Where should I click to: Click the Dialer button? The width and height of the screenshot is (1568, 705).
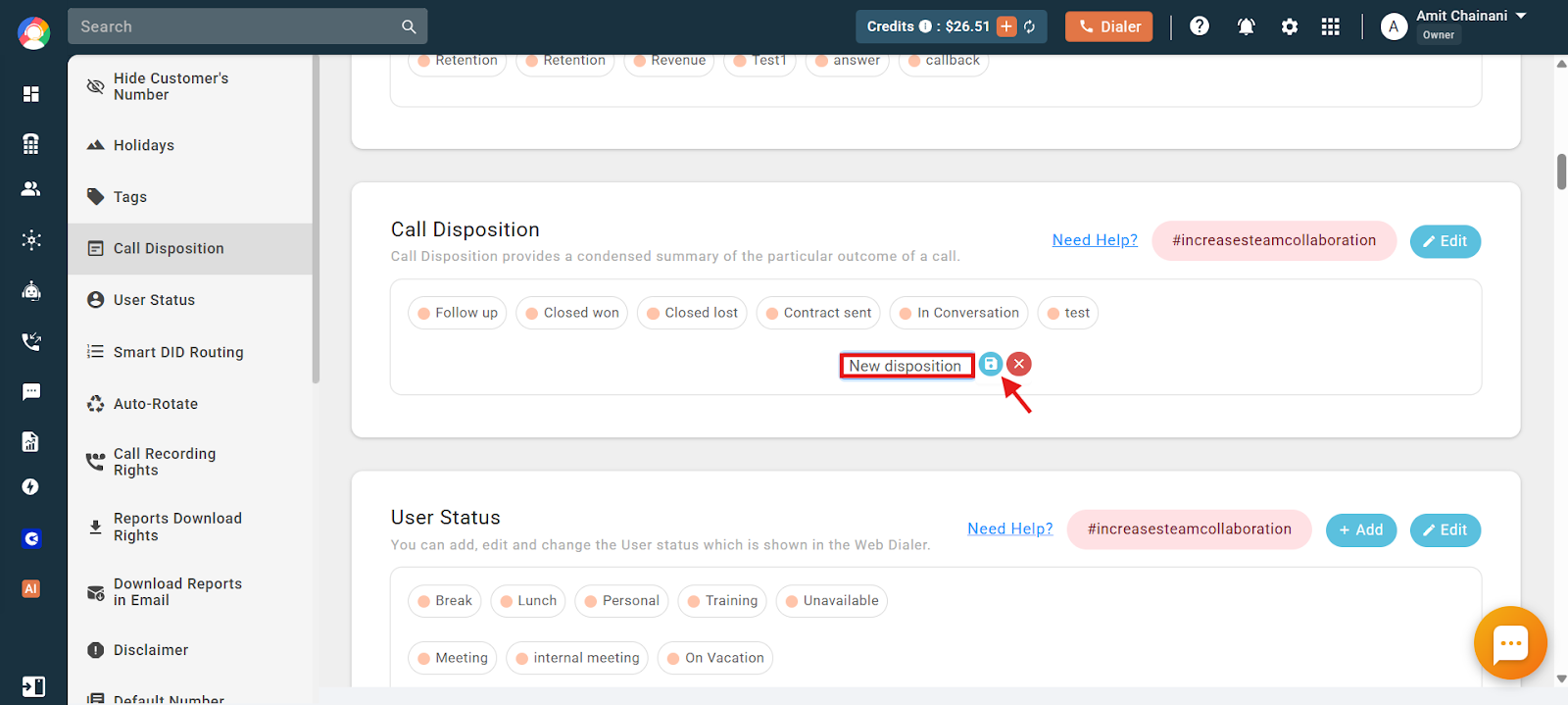pyautogui.click(x=1109, y=26)
